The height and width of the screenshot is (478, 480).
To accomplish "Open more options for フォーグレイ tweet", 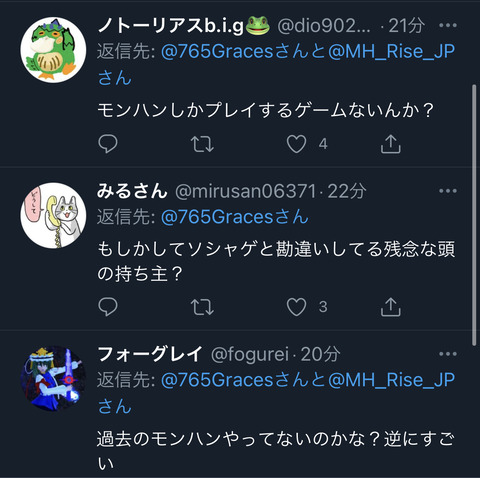I will [448, 354].
